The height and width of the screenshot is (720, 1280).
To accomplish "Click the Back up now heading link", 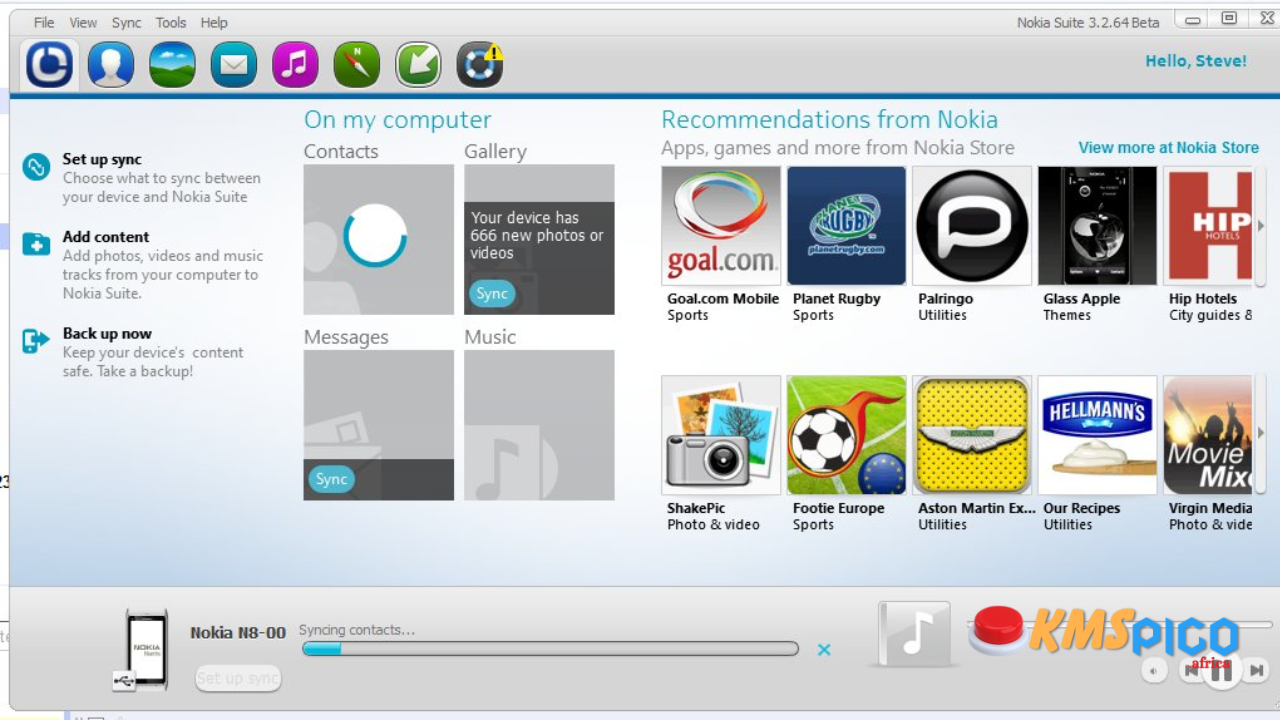I will pyautogui.click(x=107, y=334).
